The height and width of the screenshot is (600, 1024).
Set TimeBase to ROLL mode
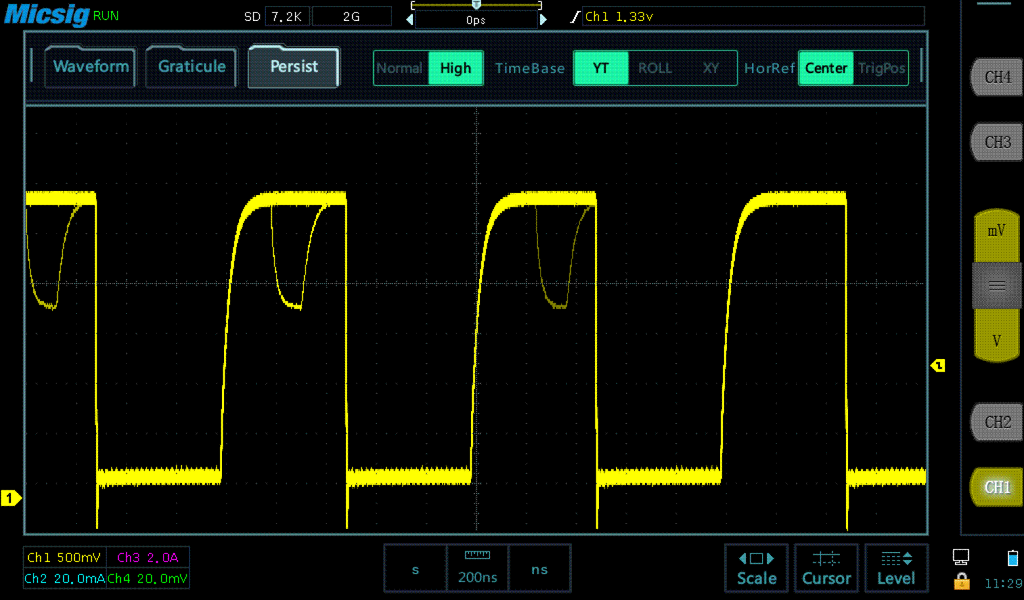pyautogui.click(x=655, y=68)
